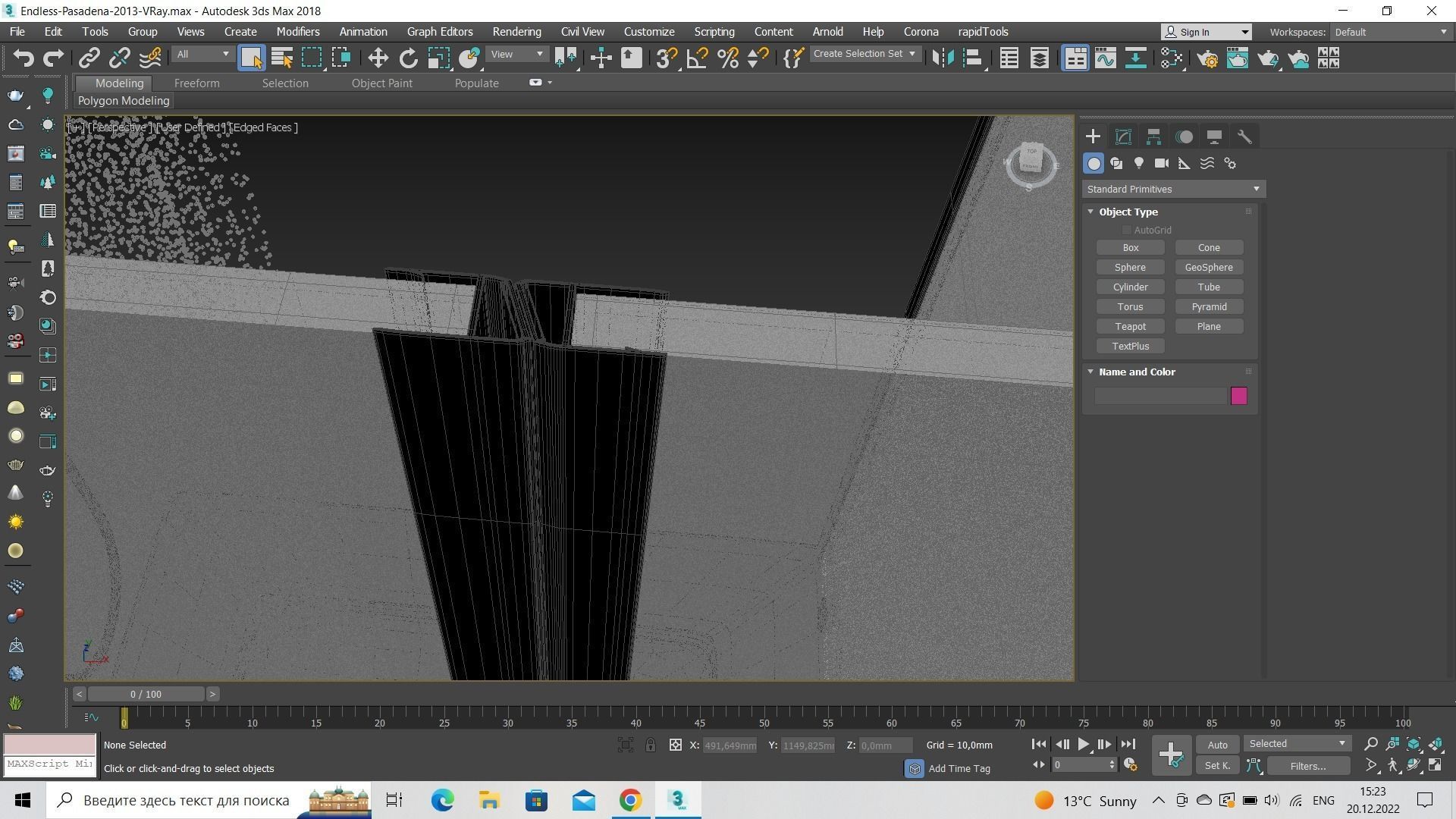
Task: Open the Create Selection Set dropdown
Action: pyautogui.click(x=865, y=54)
